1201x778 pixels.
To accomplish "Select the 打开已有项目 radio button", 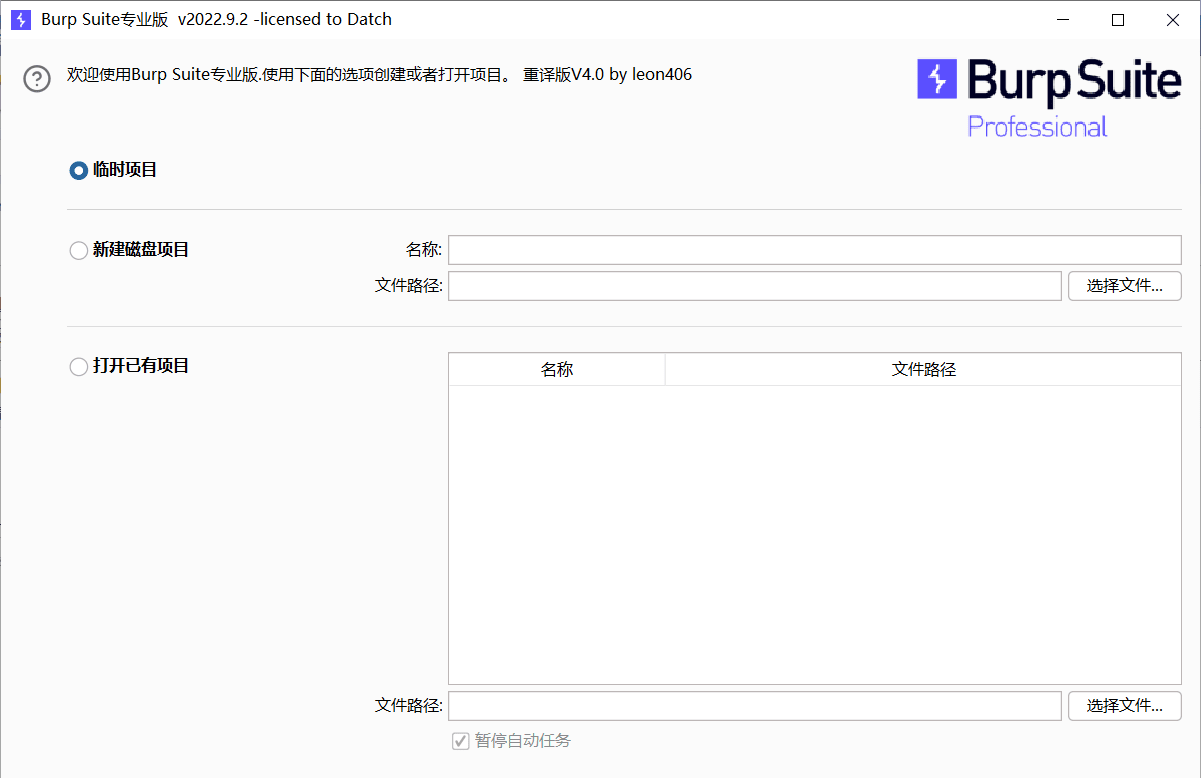I will point(78,367).
